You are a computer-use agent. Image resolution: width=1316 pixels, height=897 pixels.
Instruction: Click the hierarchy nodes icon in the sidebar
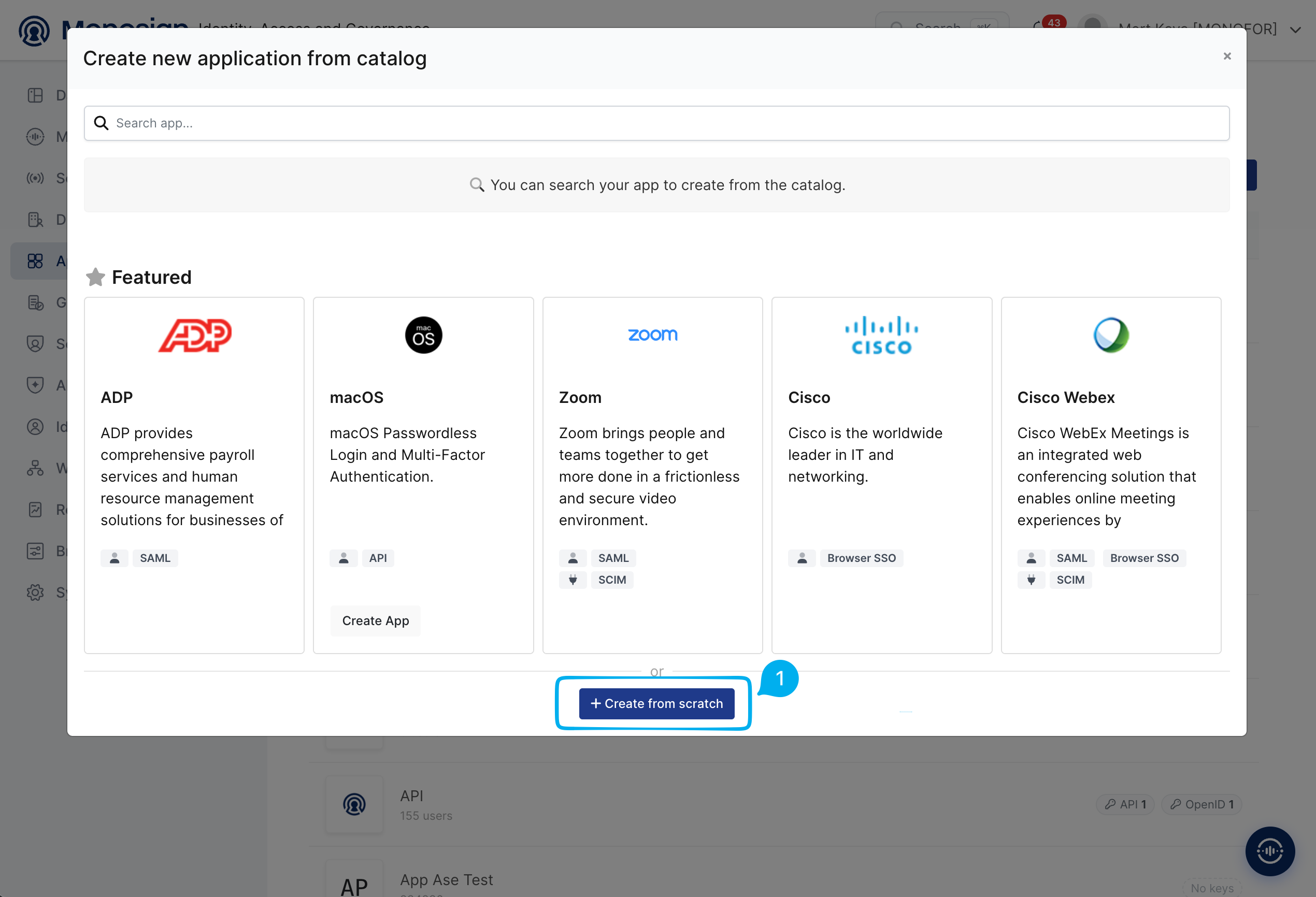click(35, 468)
